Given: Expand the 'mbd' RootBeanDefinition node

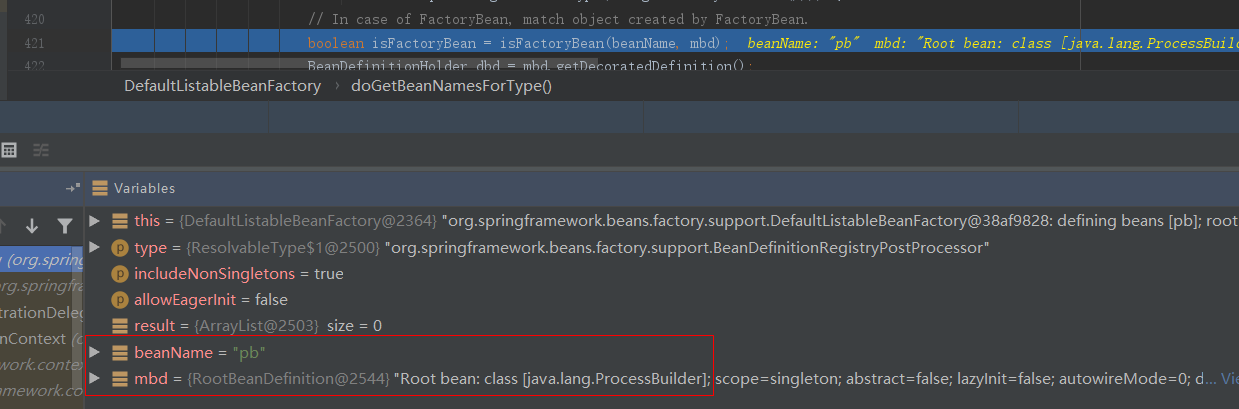Looking at the screenshot, I should pyautogui.click(x=95, y=379).
